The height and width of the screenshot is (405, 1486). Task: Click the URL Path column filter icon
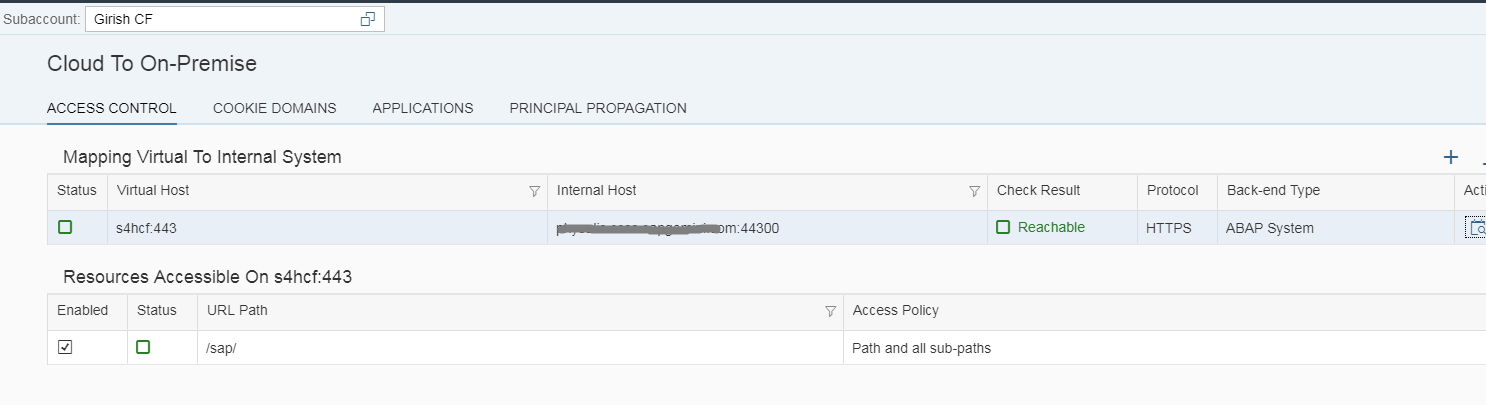pos(830,311)
